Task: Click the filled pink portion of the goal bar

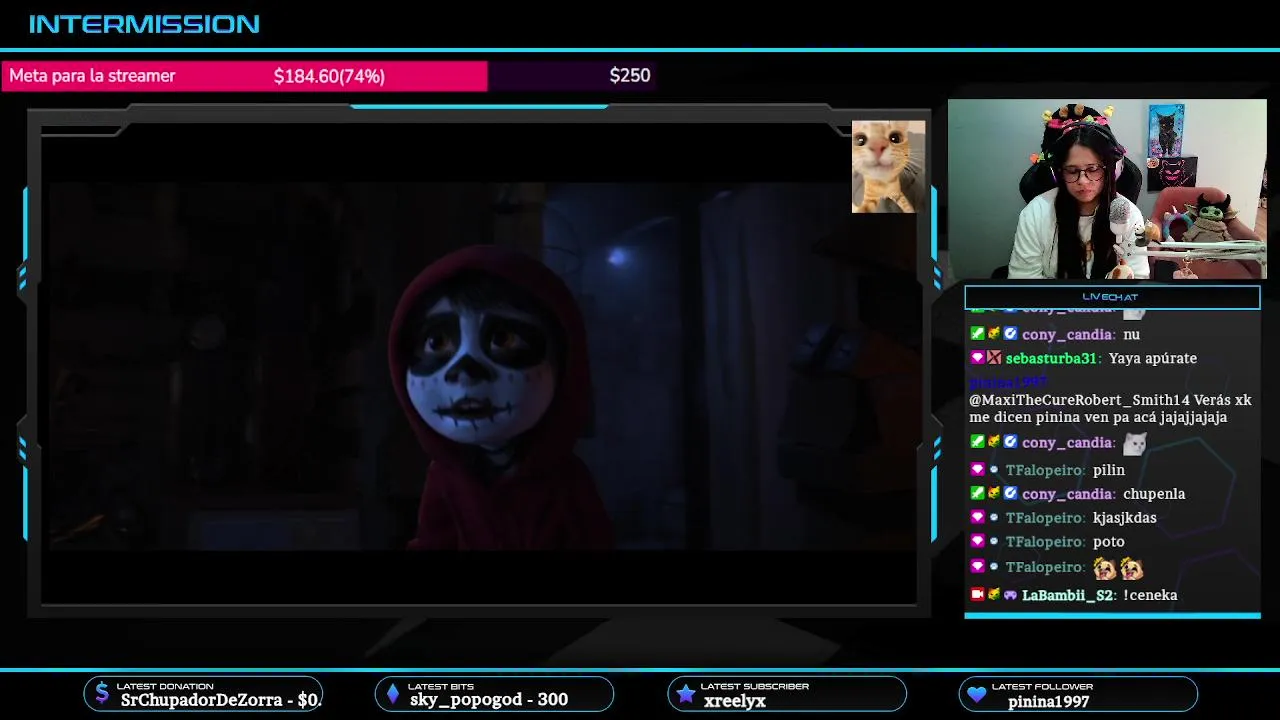Action: pos(244,76)
